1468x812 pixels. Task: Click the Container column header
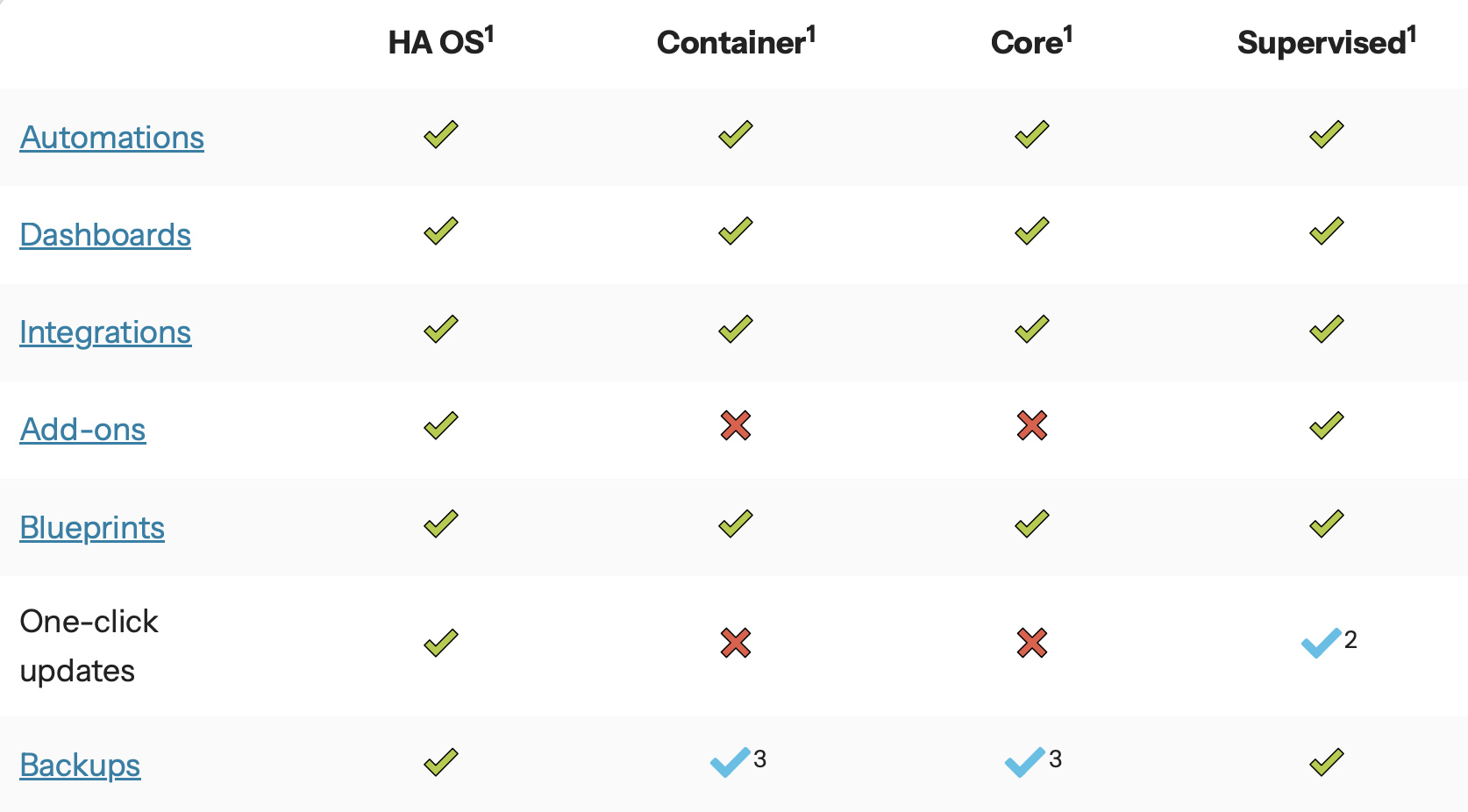click(x=736, y=41)
